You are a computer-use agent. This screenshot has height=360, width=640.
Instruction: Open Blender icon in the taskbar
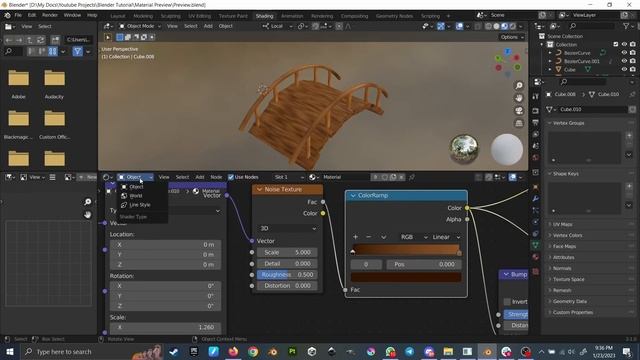pyautogui.click(x=487, y=351)
